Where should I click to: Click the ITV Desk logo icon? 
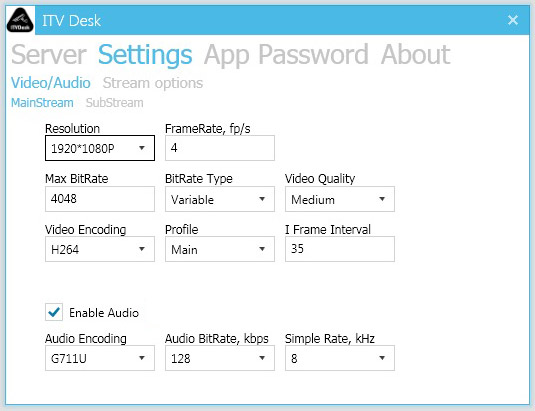20,20
